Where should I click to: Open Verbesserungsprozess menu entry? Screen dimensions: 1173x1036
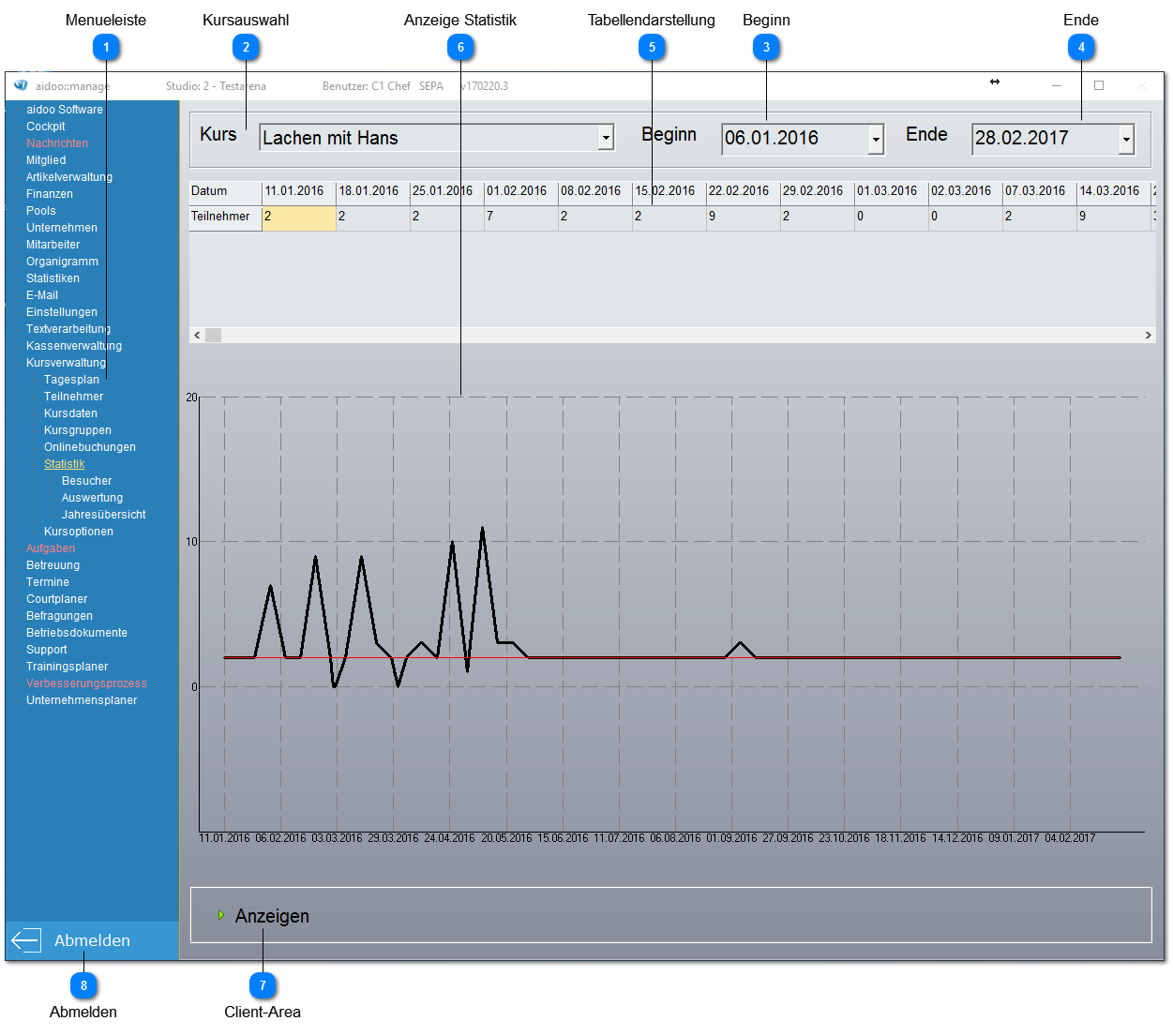click(86, 683)
